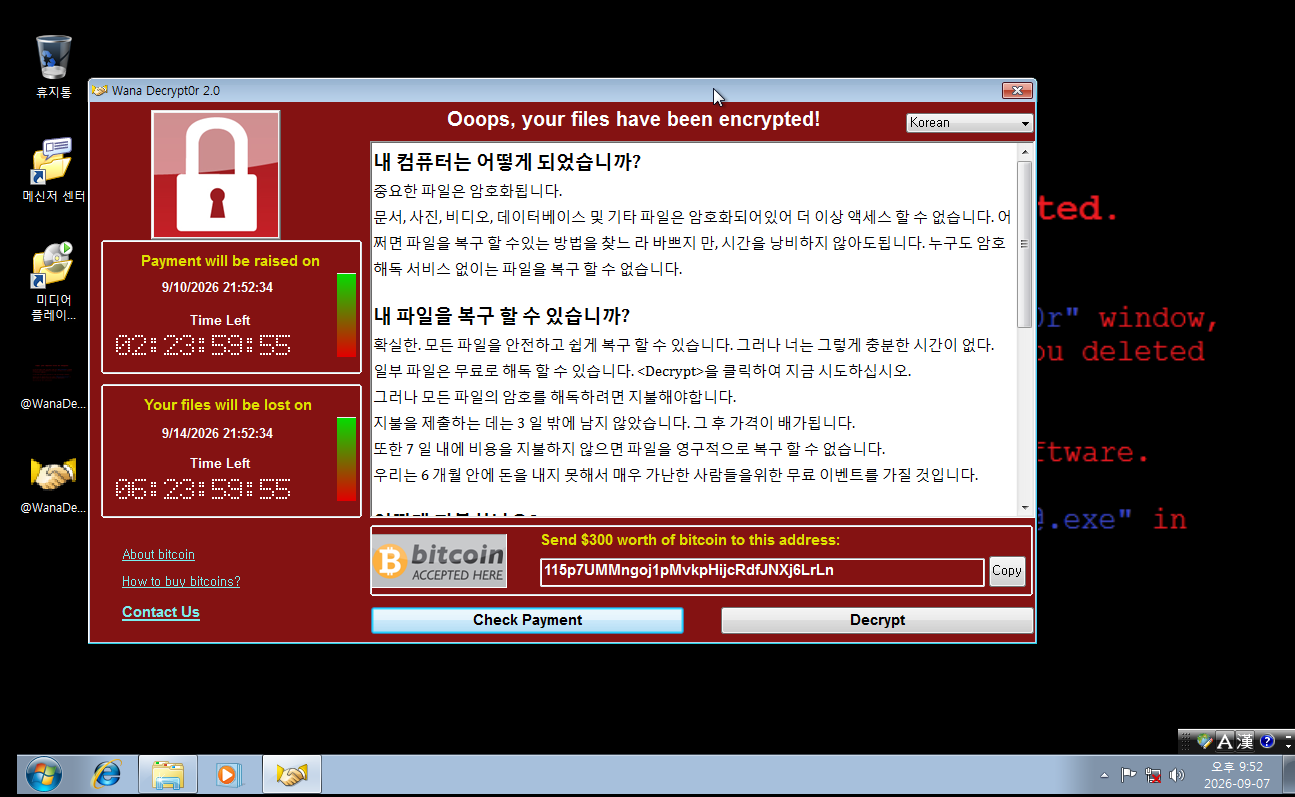Image resolution: width=1295 pixels, height=797 pixels.
Task: Open the language bar help question-mark icon
Action: pyautogui.click(x=1267, y=741)
